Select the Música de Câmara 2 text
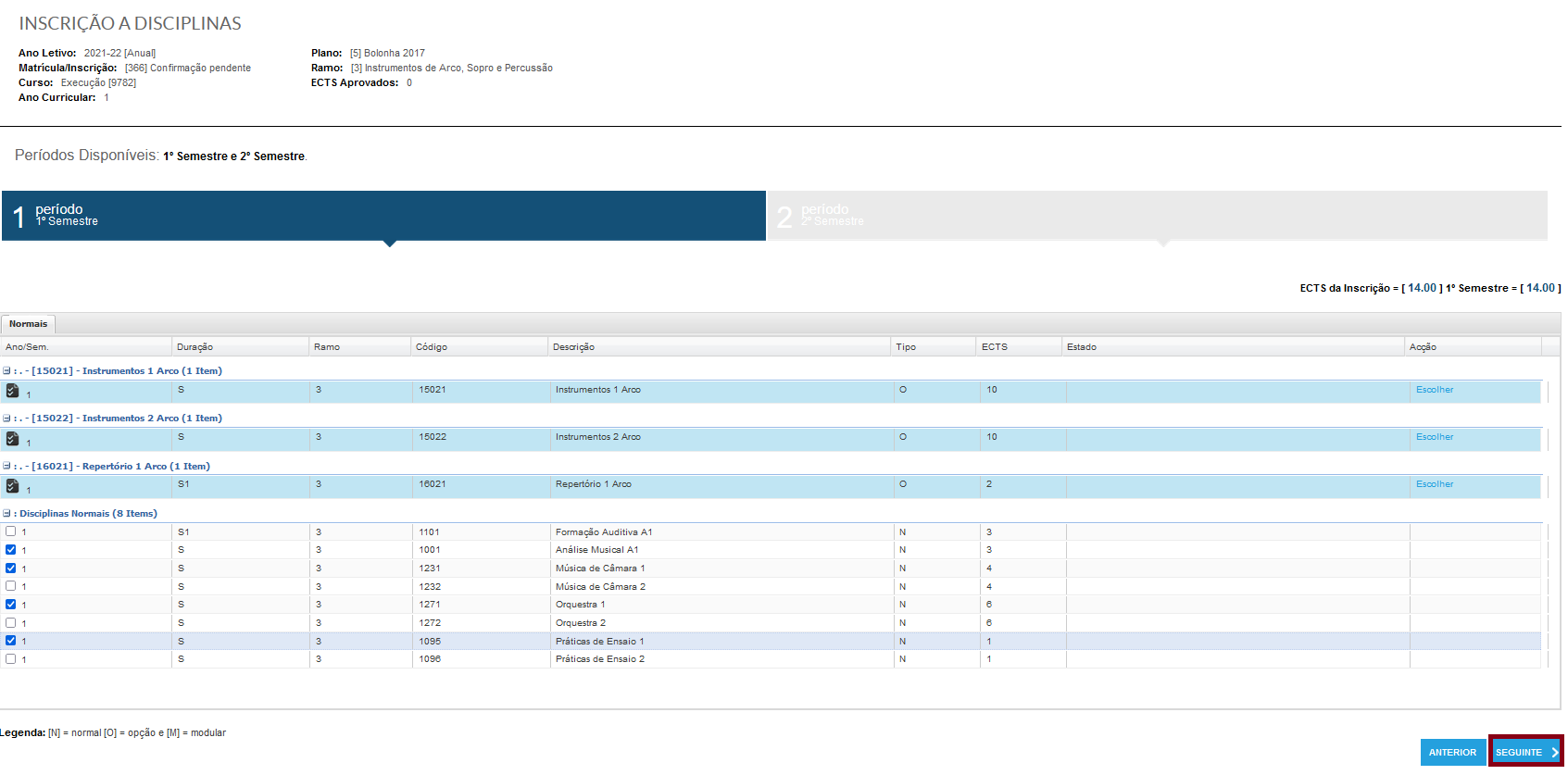 (600, 587)
